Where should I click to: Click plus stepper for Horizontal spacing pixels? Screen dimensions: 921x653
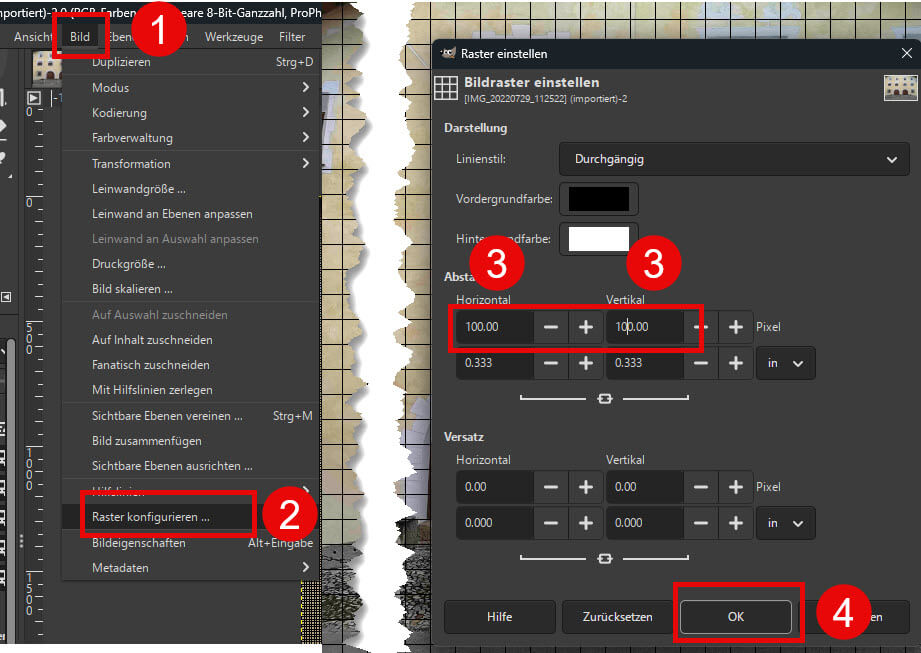[585, 327]
